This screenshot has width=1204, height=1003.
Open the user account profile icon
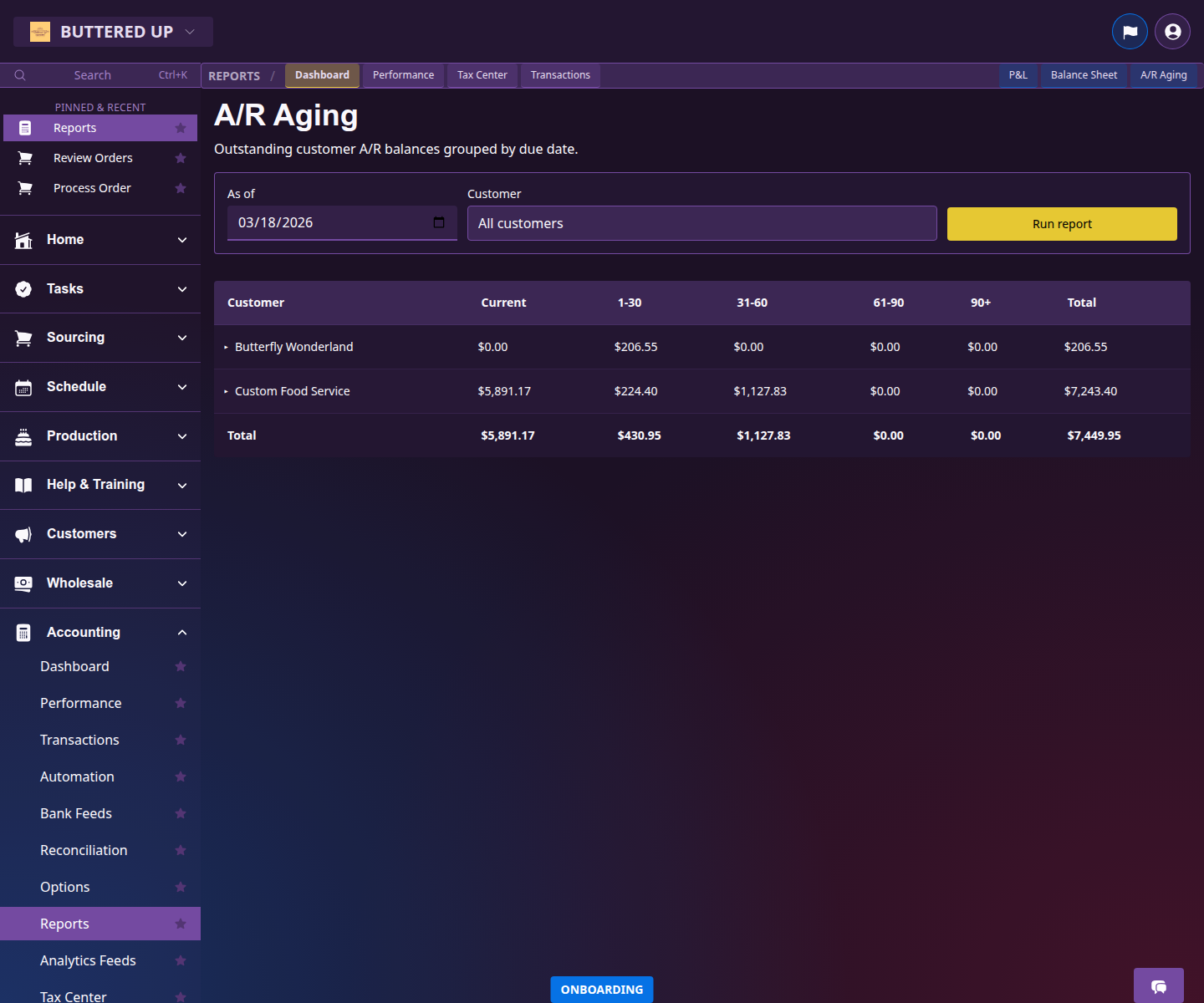[x=1172, y=32]
